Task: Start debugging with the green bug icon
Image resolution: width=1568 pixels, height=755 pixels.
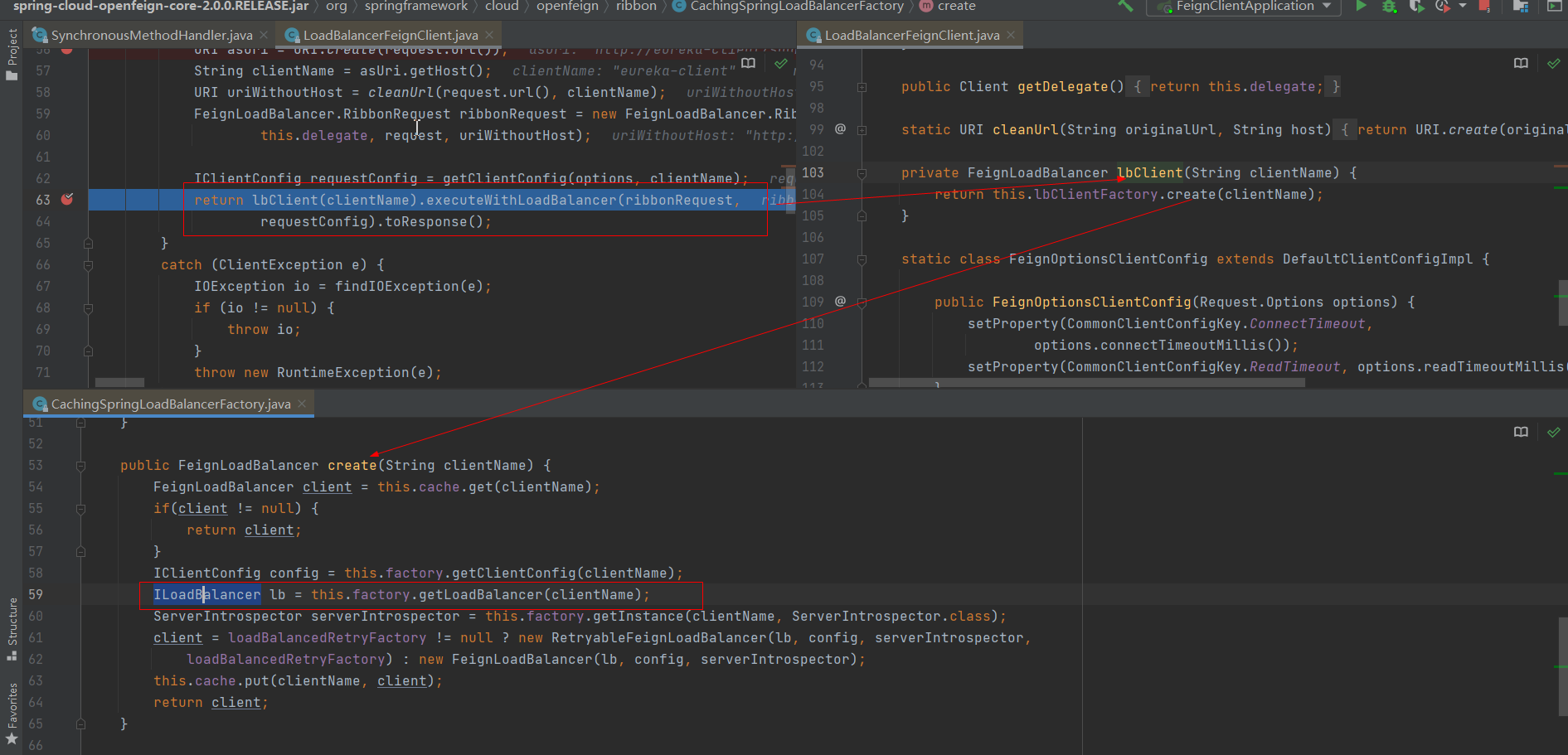Action: pos(1389,7)
